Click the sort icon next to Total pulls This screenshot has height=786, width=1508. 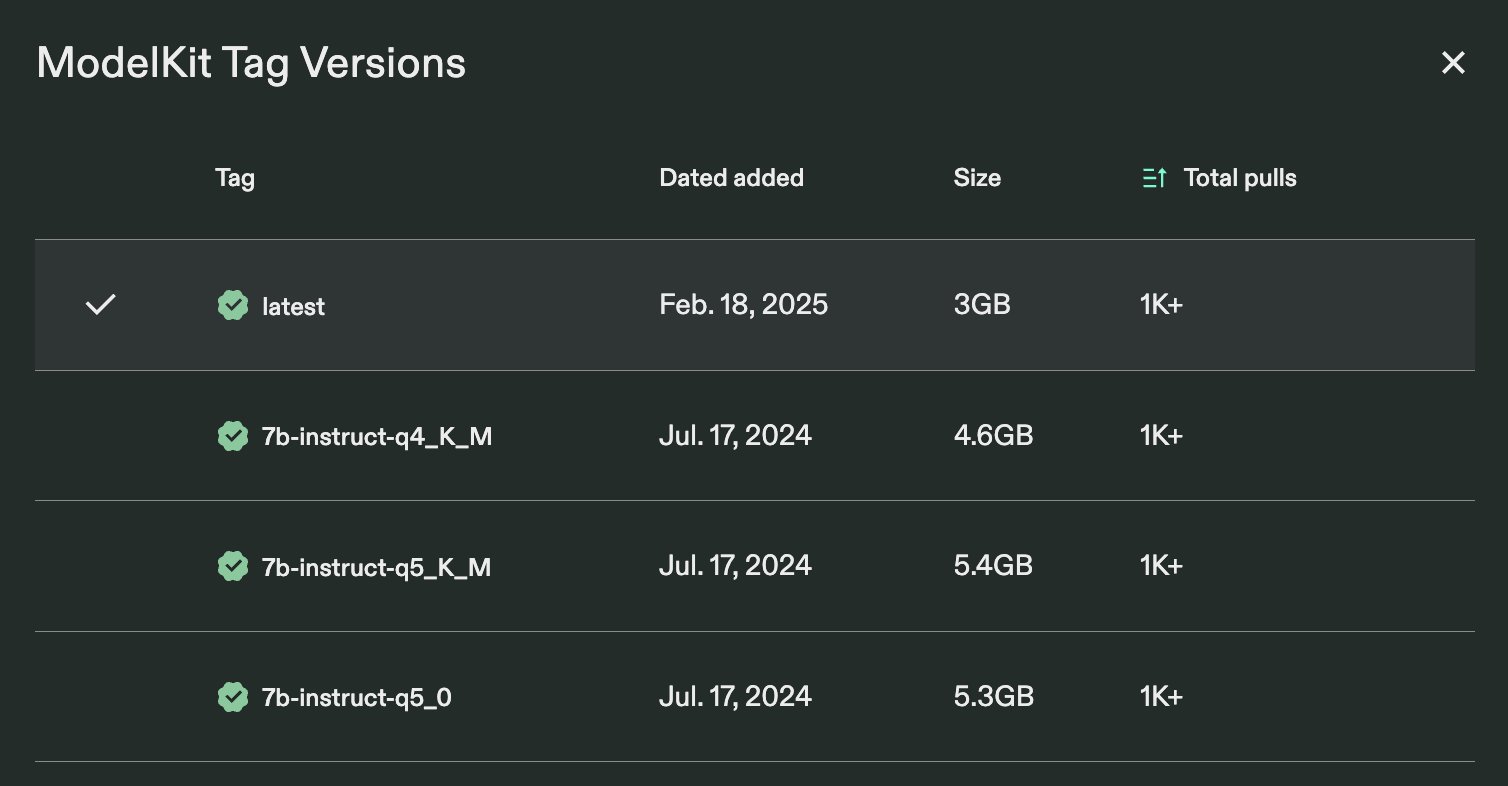pos(1154,177)
